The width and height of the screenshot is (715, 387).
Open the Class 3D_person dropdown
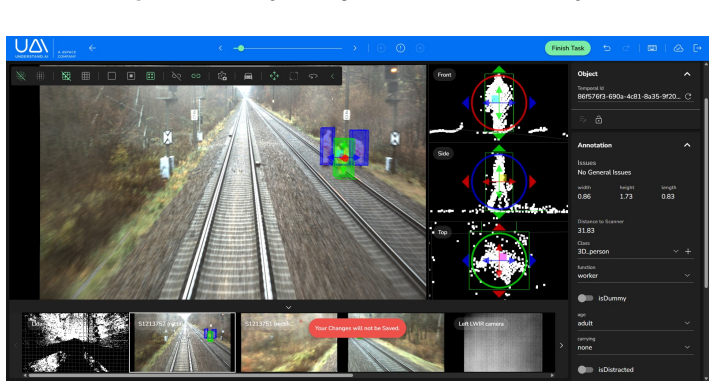[x=627, y=251]
